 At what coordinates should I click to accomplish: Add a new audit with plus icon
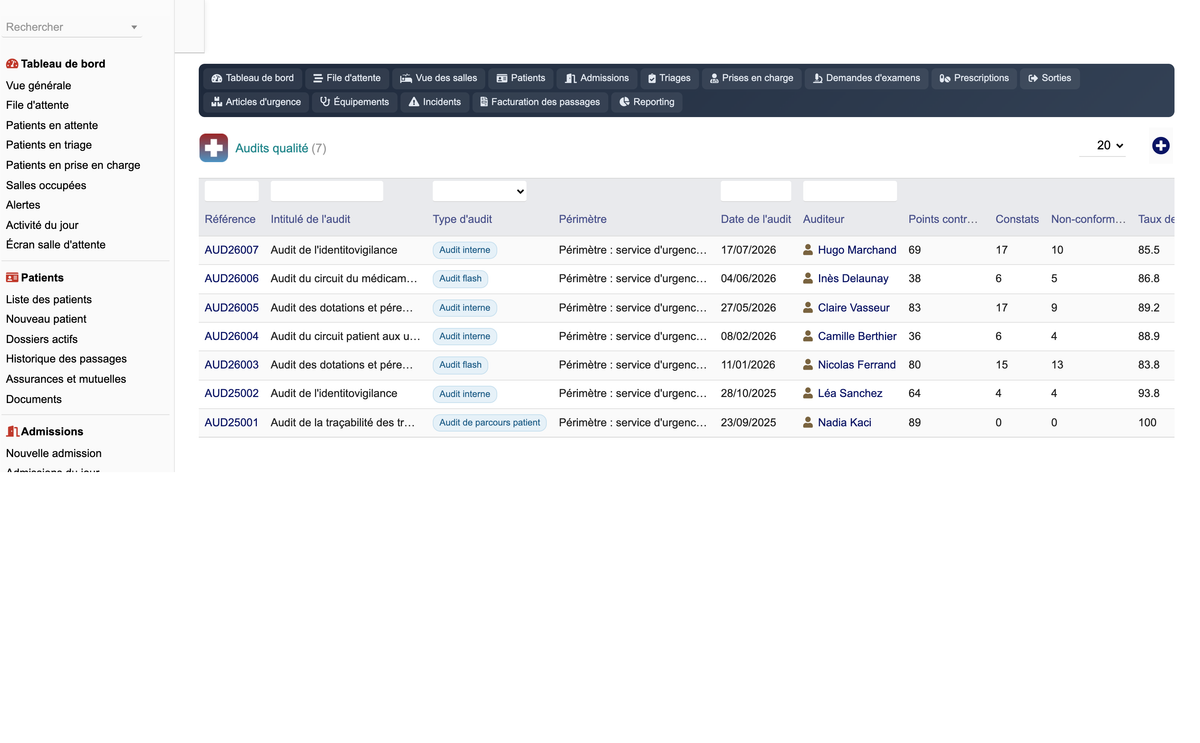click(x=1161, y=146)
